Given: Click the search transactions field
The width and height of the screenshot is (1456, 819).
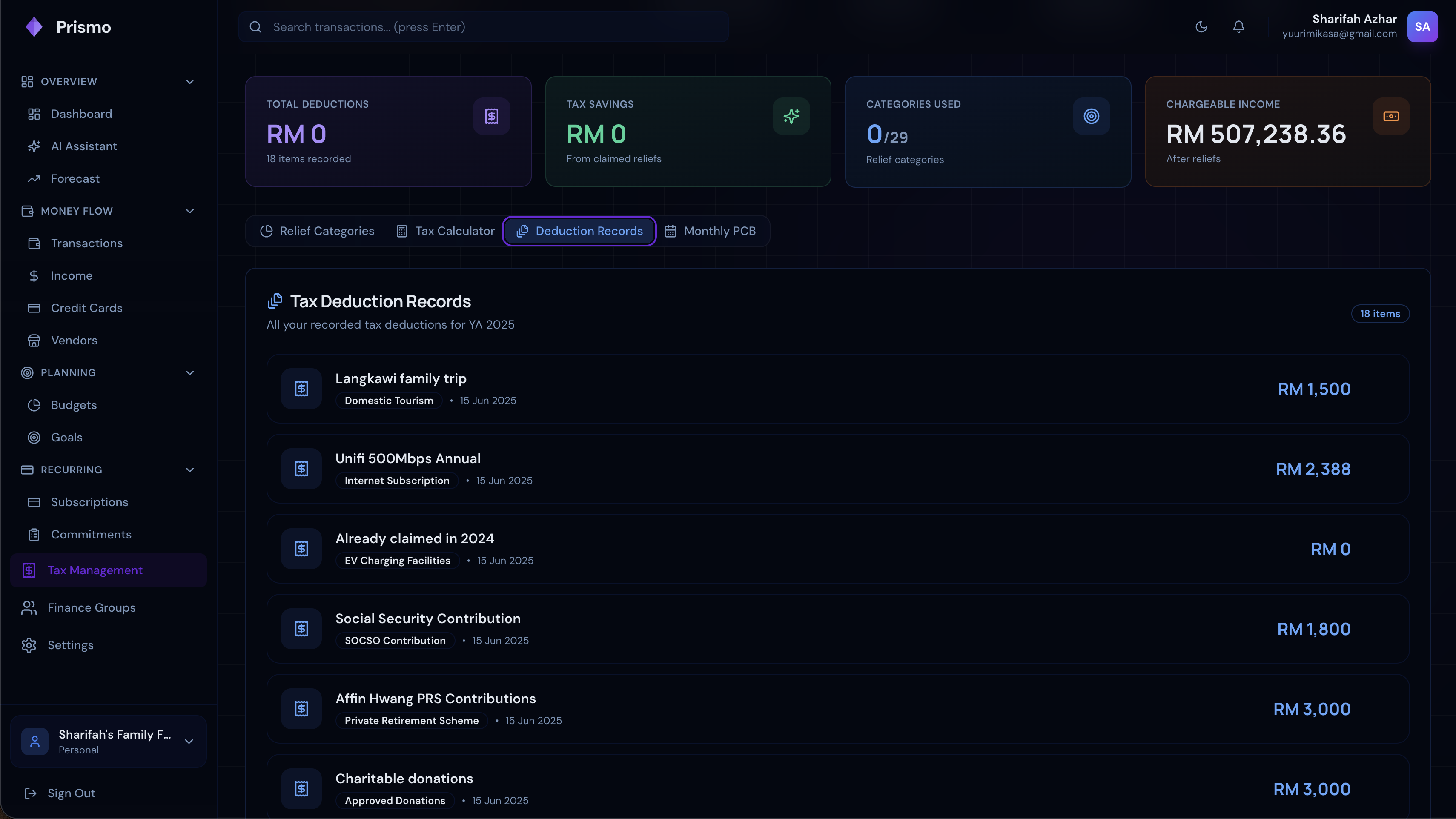Looking at the screenshot, I should tap(483, 26).
